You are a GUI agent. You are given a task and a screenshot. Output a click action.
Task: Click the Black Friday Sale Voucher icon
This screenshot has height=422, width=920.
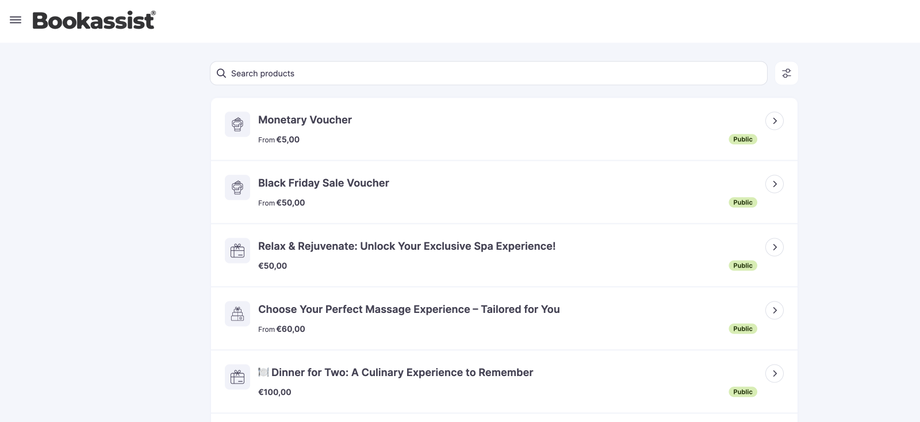[237, 188]
